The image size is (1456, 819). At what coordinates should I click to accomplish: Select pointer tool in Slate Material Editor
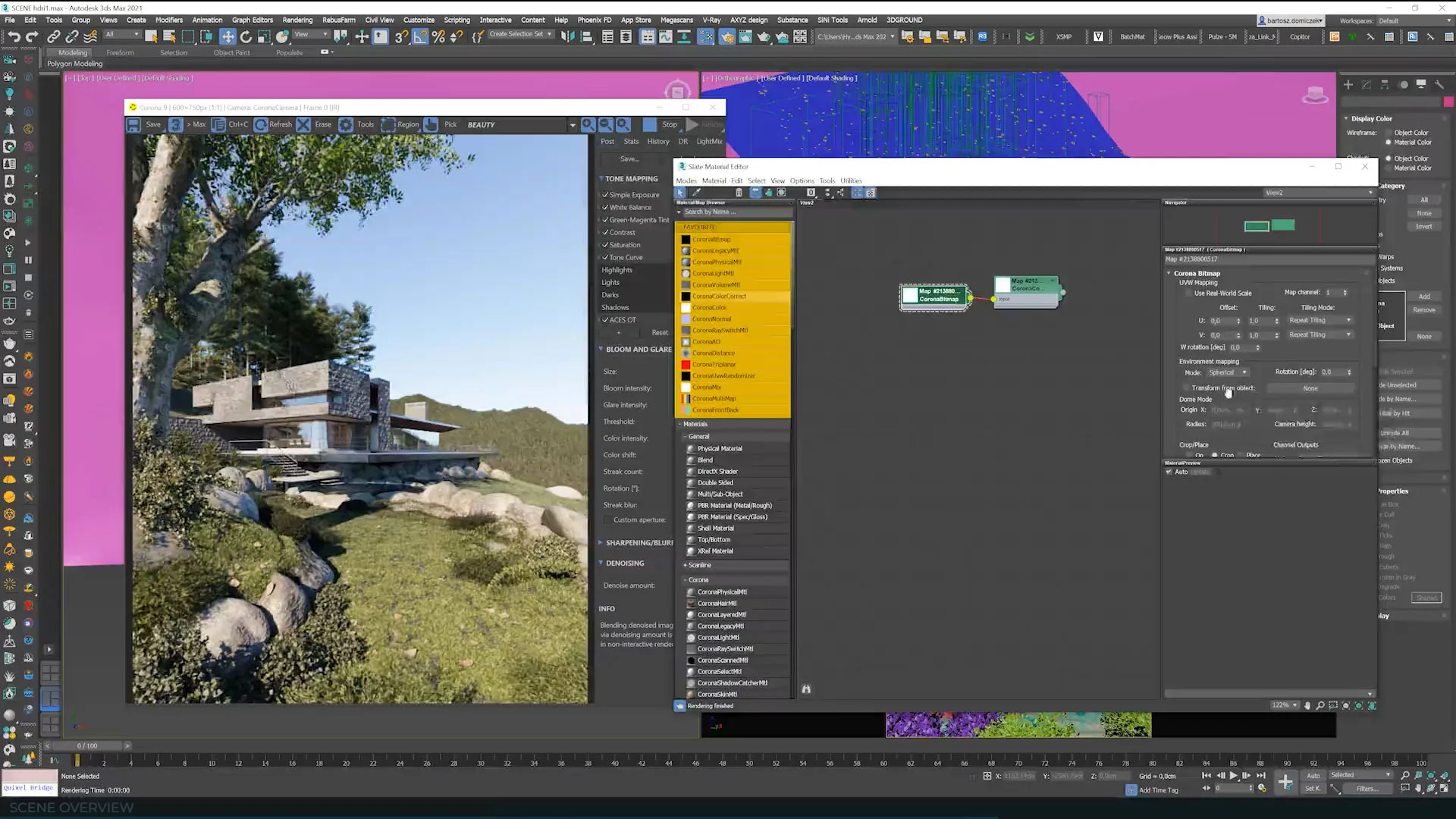(680, 193)
